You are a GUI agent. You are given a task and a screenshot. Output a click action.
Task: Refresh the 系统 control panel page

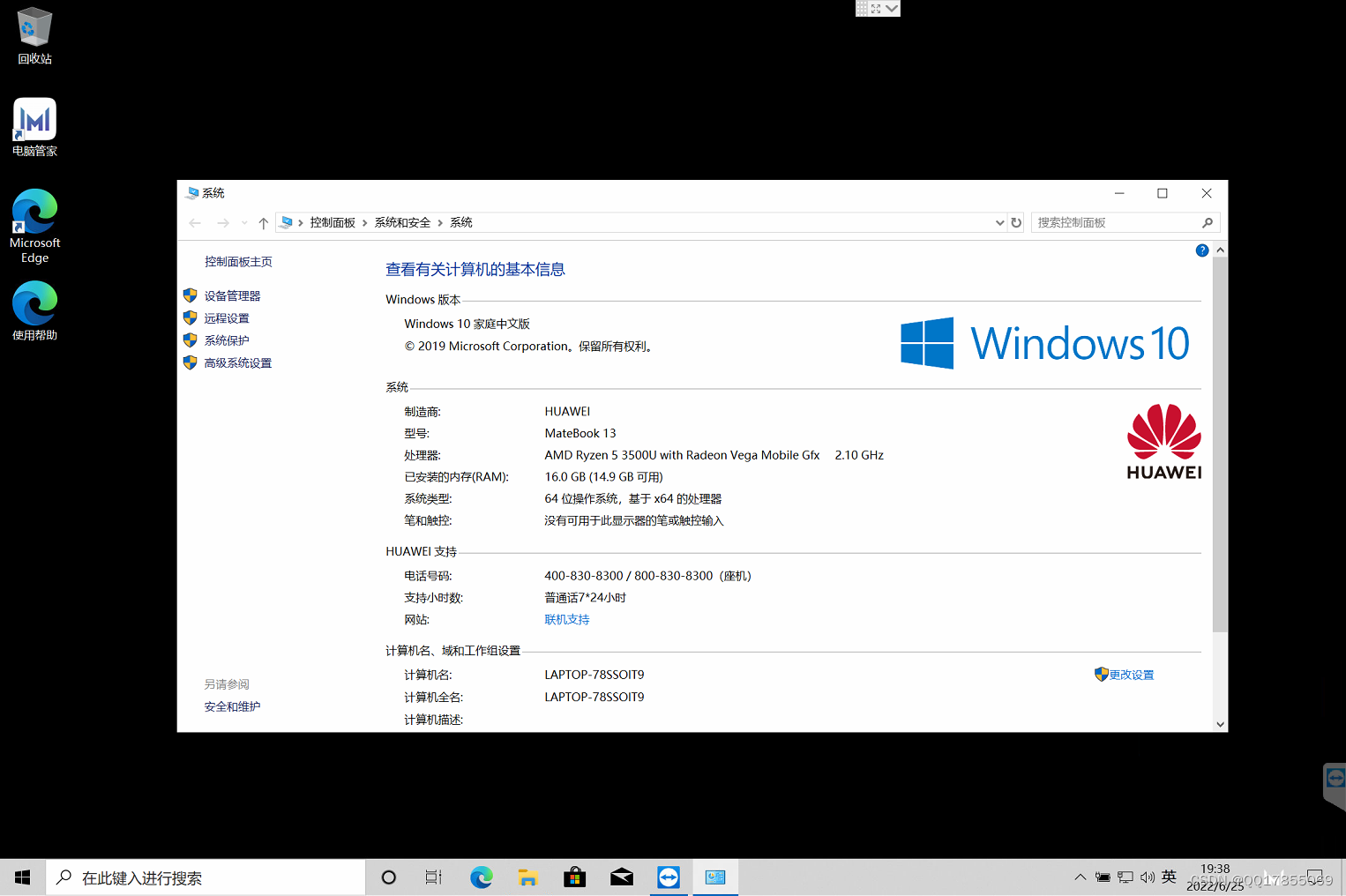pos(1016,223)
